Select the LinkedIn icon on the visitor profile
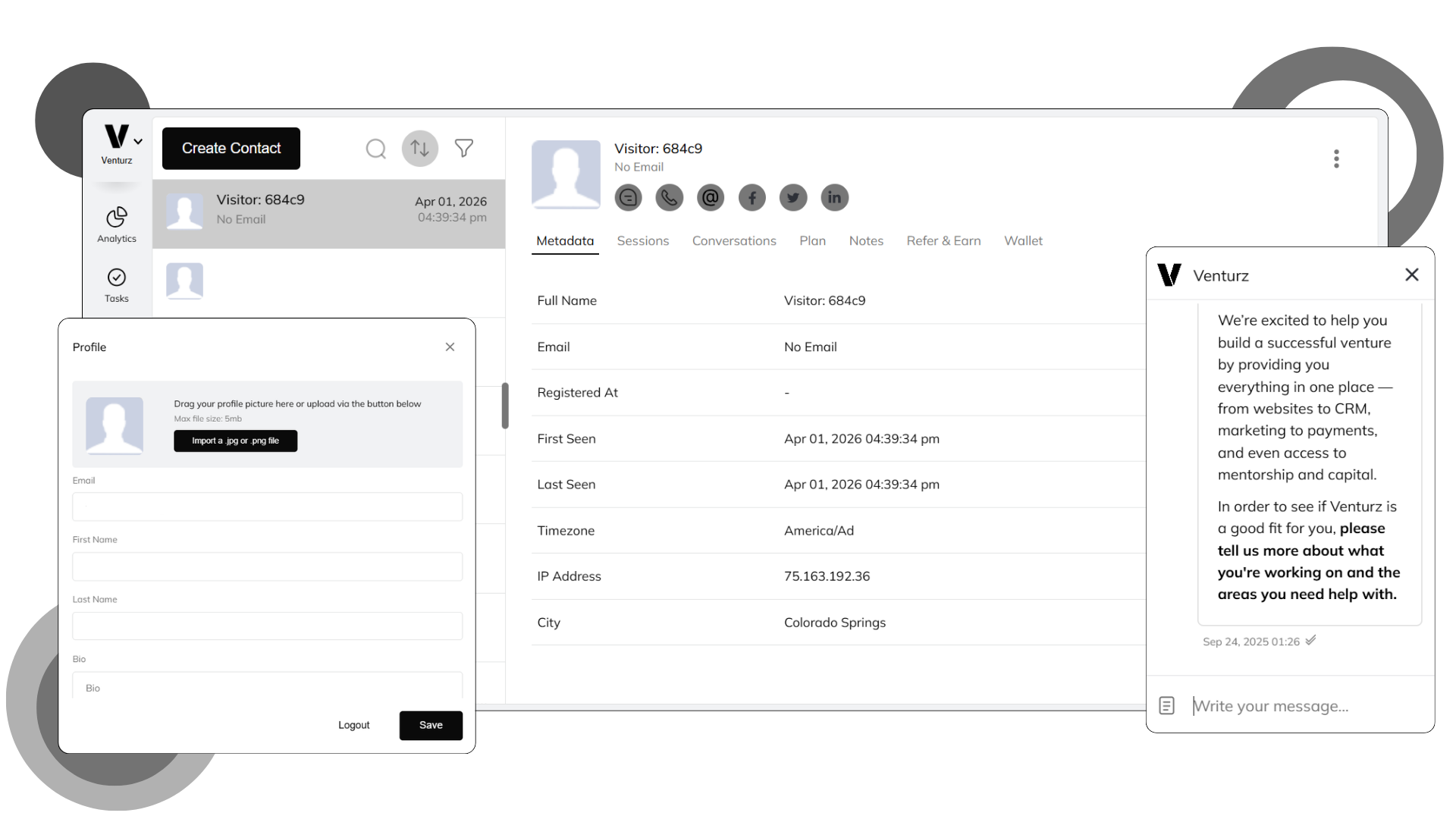The width and height of the screenshot is (1456, 819). point(834,197)
